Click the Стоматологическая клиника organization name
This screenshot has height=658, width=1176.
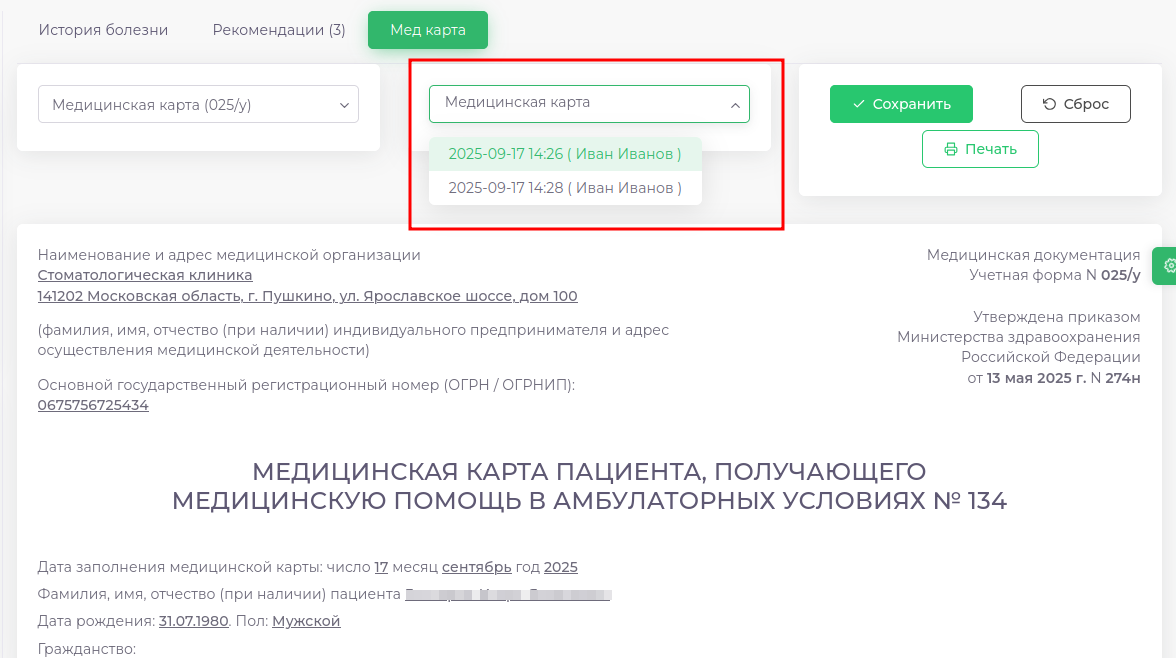click(145, 275)
